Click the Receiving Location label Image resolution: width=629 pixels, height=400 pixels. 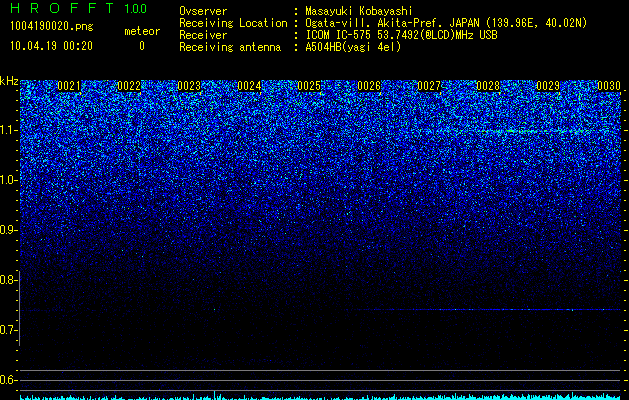tap(233, 23)
